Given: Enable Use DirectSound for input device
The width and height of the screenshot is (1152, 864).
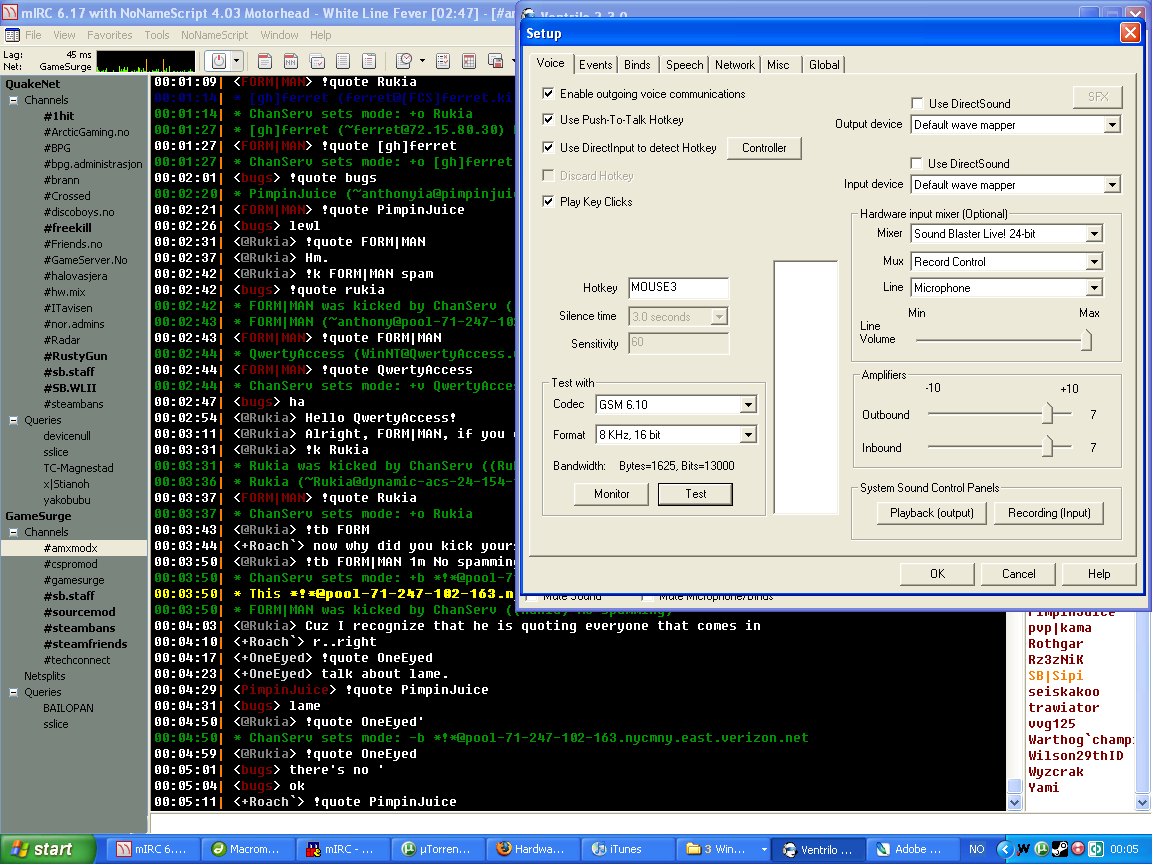Looking at the screenshot, I should [916, 163].
